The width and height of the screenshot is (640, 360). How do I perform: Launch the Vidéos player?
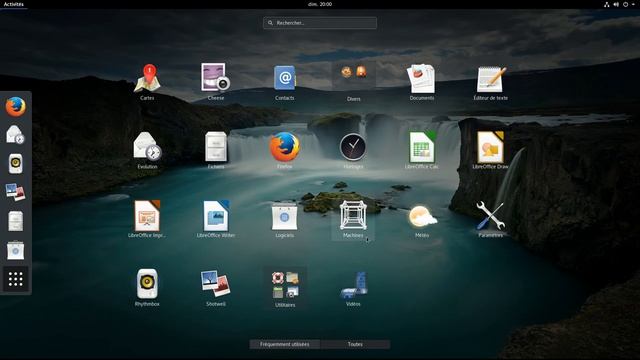tap(353, 287)
